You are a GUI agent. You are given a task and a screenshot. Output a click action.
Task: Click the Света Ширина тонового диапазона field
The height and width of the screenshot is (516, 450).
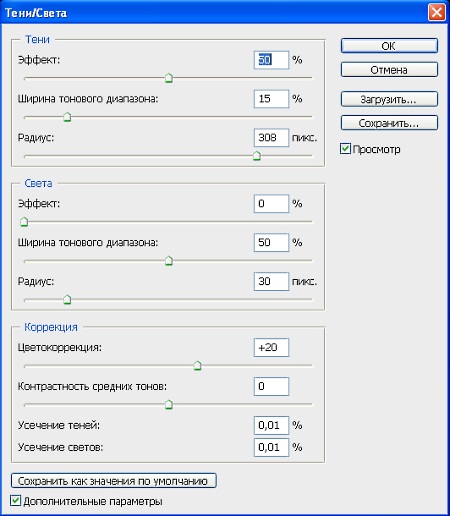coord(271,242)
